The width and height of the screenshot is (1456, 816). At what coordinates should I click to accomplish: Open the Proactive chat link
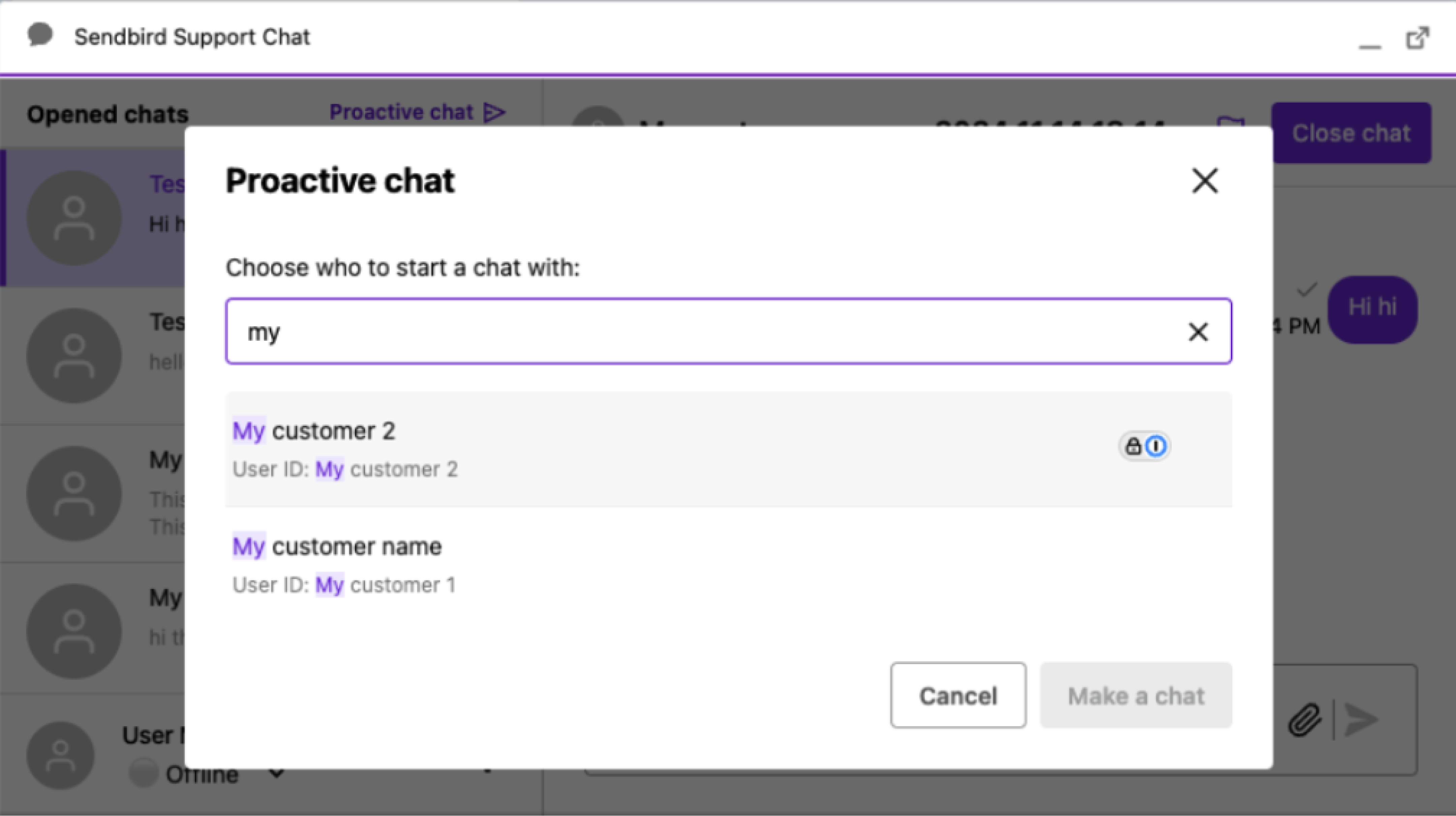(401, 111)
